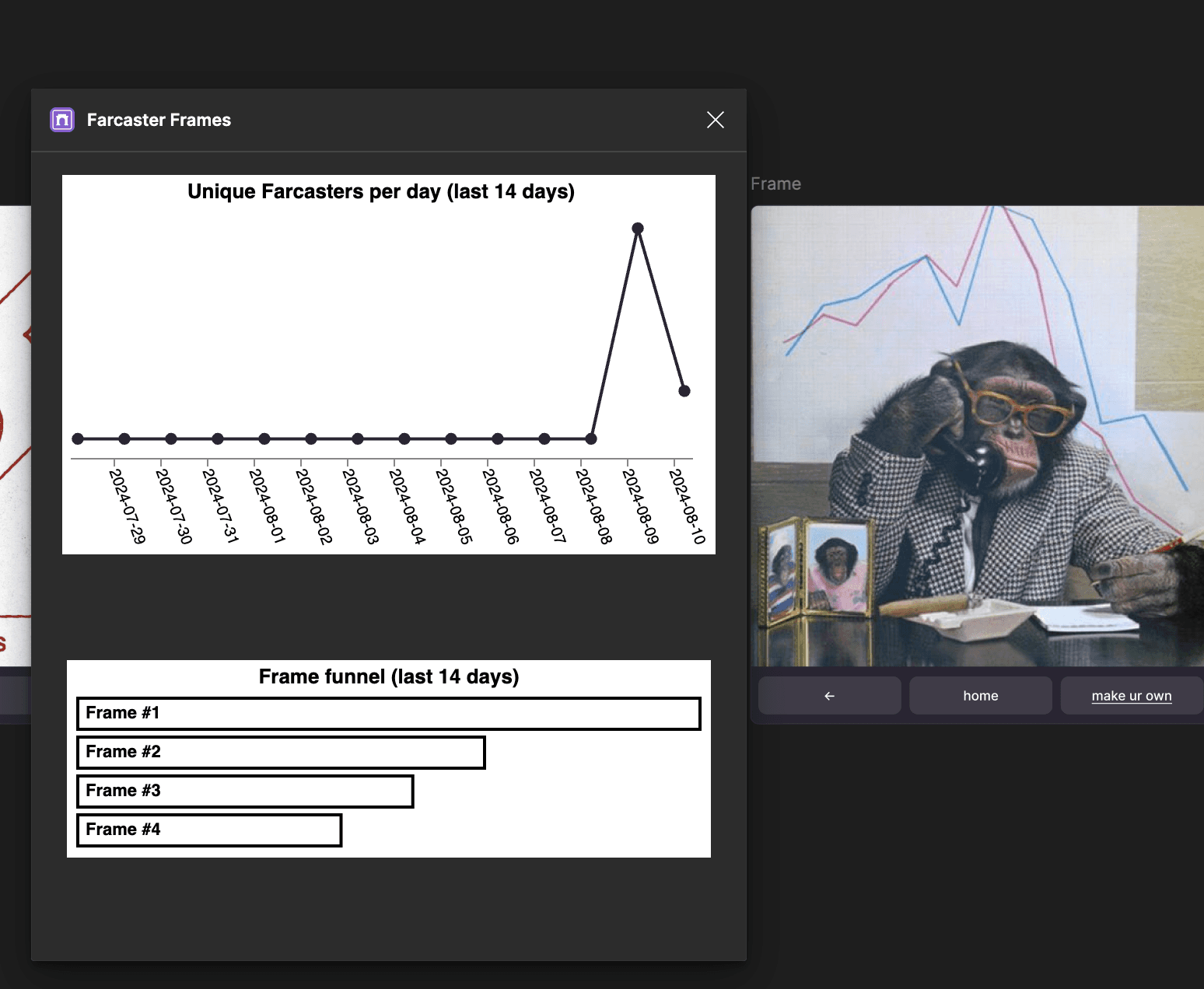Close the Farcaster Frames dialog
This screenshot has width=1204, height=989.
[715, 120]
